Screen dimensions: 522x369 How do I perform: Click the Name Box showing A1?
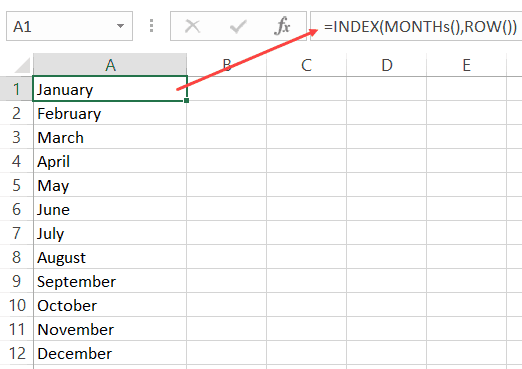[69, 26]
